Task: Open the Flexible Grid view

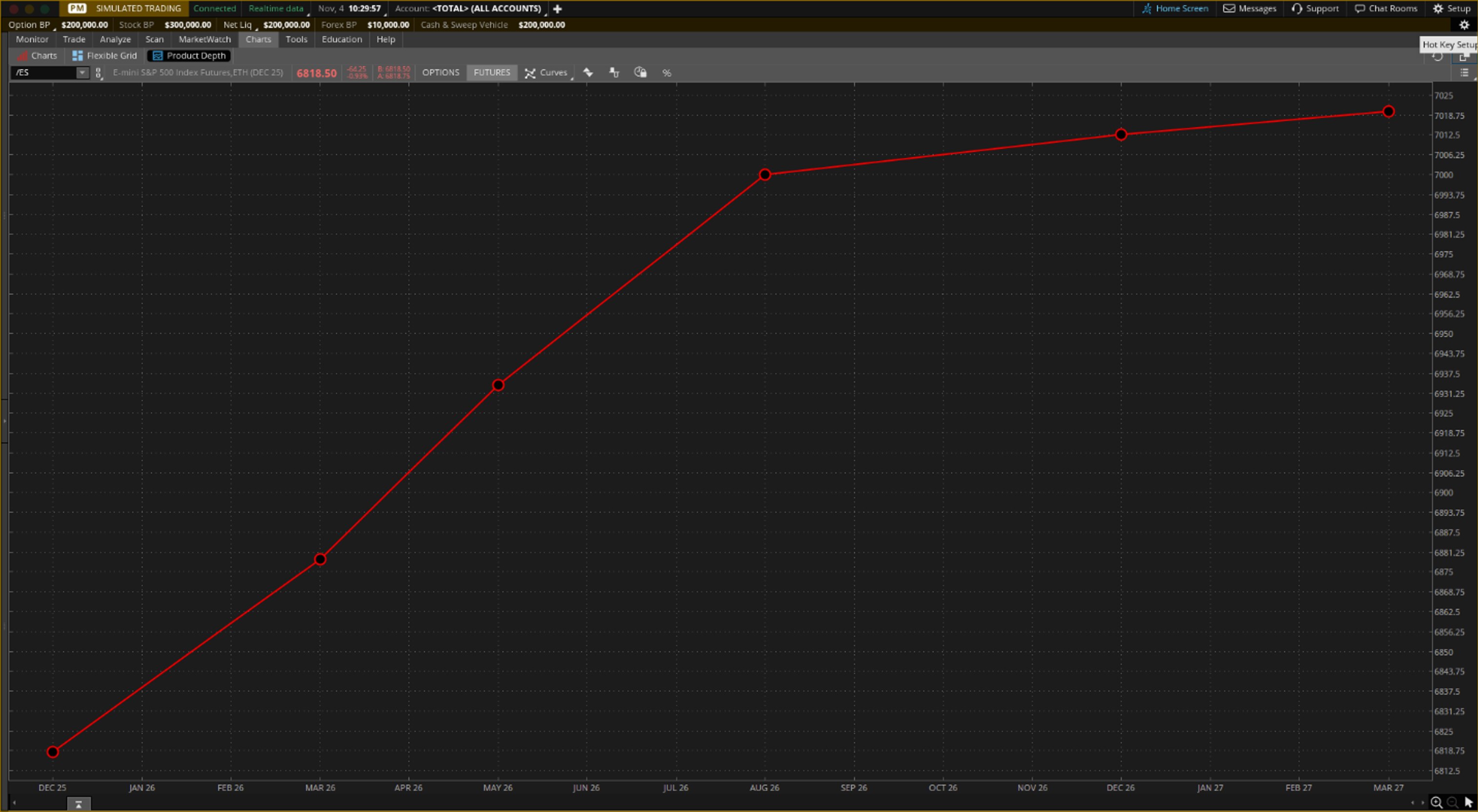Action: tap(104, 56)
